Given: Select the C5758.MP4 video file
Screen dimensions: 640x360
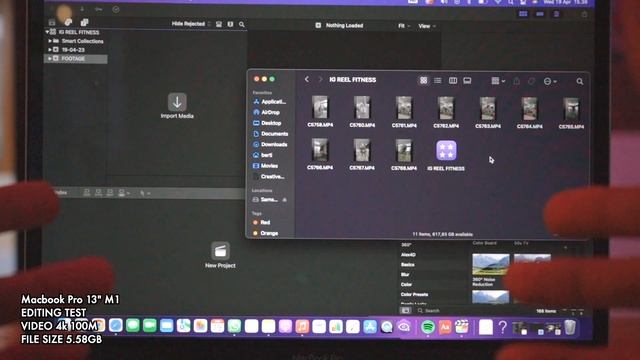Looking at the screenshot, I should 320,111.
